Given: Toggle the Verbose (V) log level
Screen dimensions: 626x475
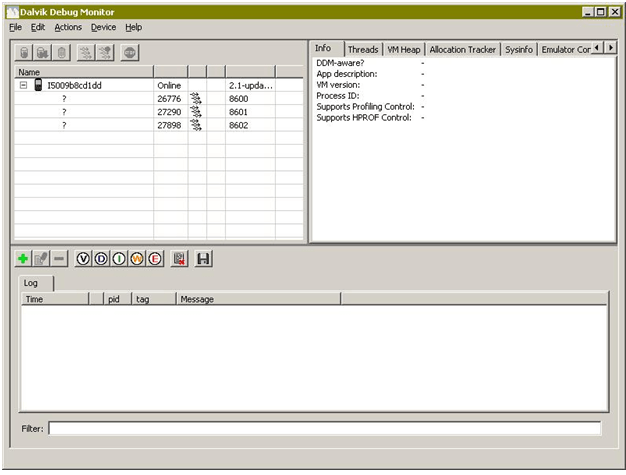Looking at the screenshot, I should tap(83, 259).
